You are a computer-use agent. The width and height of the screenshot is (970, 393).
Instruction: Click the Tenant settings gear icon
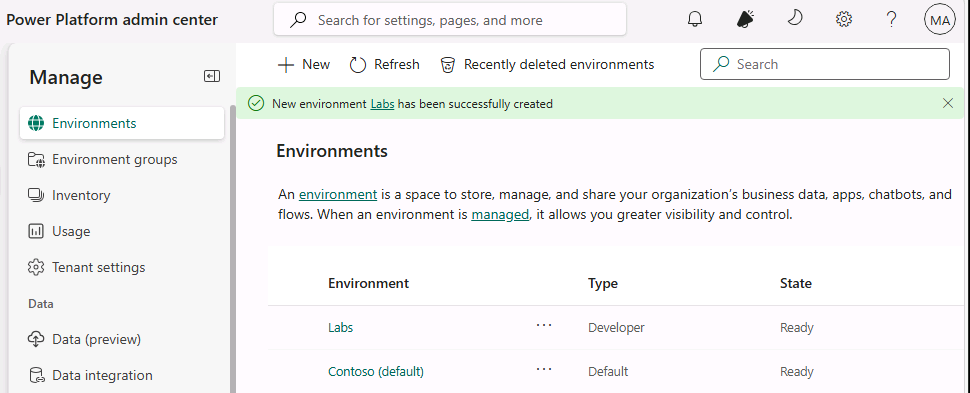(x=36, y=267)
